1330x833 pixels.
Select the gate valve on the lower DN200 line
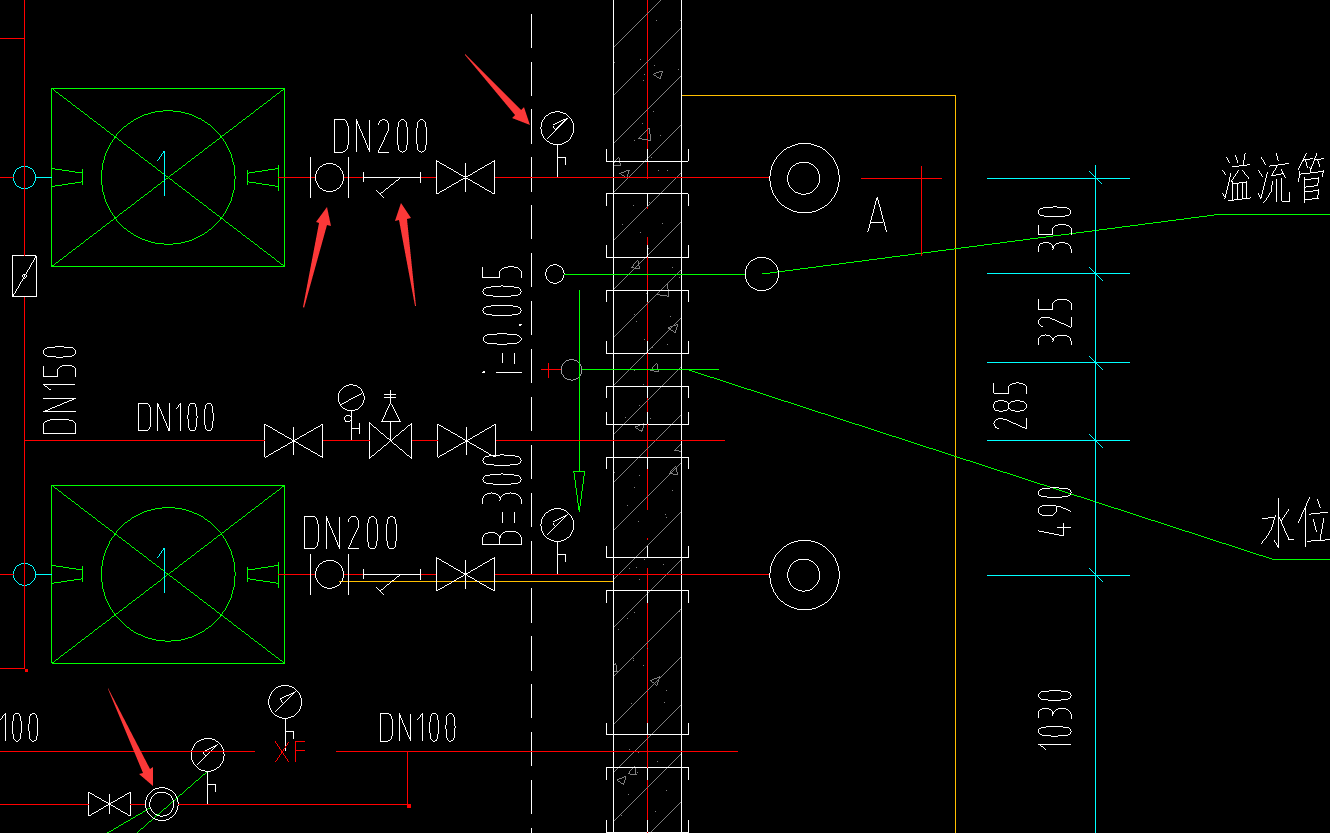[x=466, y=575]
